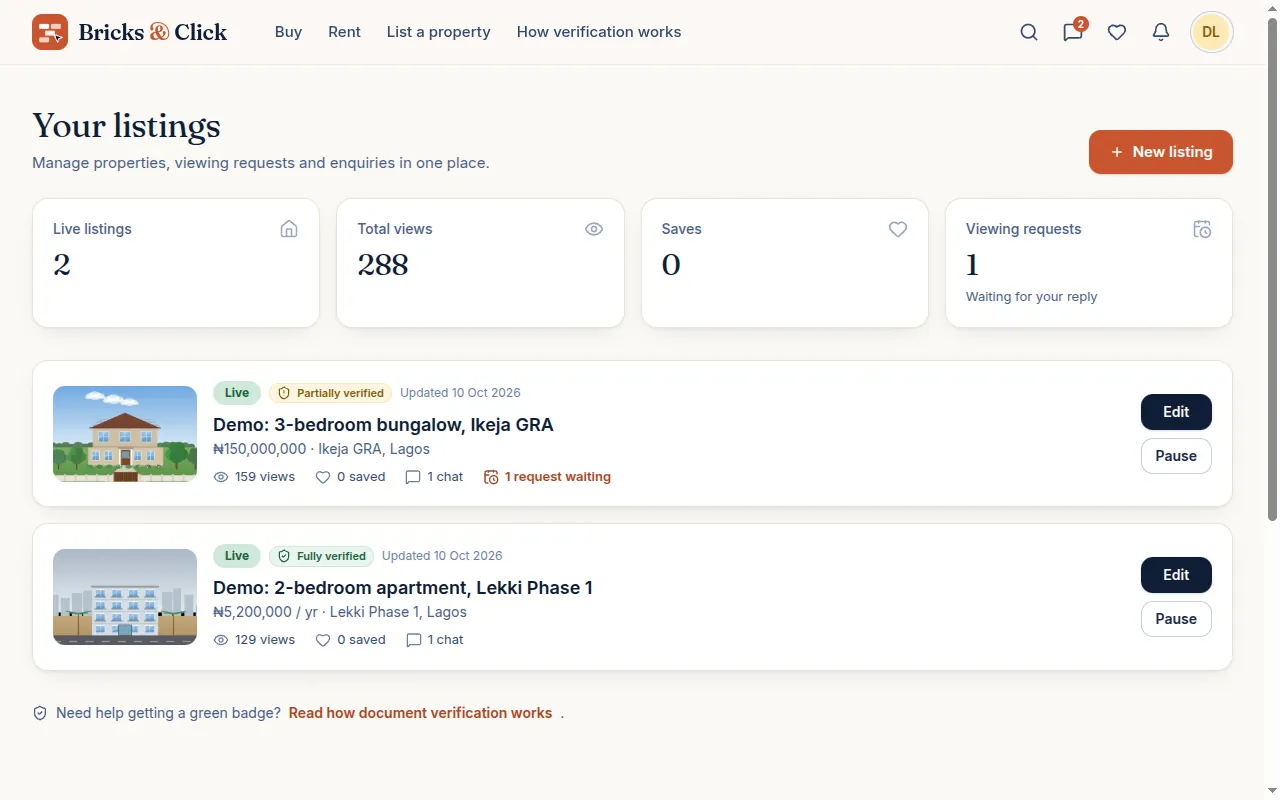The image size is (1280, 800).
Task: Go to the Buy menu
Action: click(x=288, y=32)
